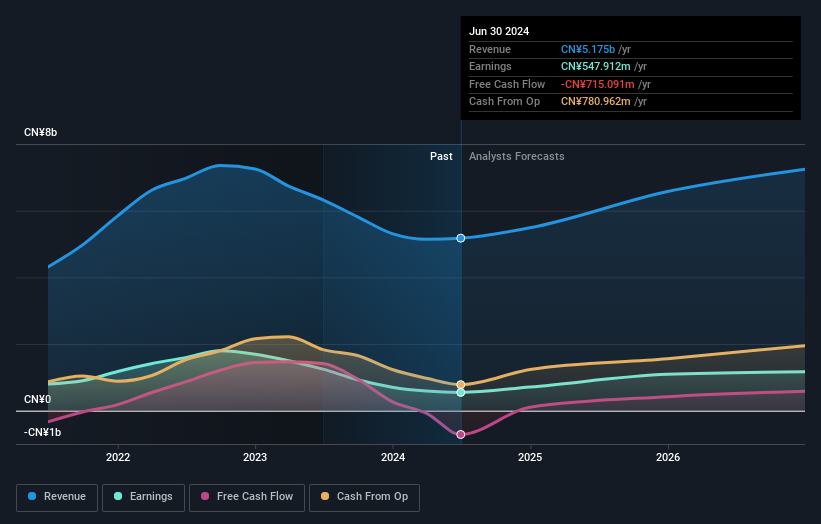Click the 2026 x-axis label
The height and width of the screenshot is (524, 821).
(668, 457)
